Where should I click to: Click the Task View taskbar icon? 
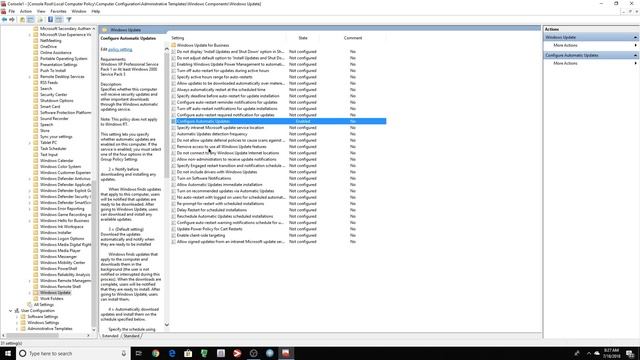(x=139, y=353)
